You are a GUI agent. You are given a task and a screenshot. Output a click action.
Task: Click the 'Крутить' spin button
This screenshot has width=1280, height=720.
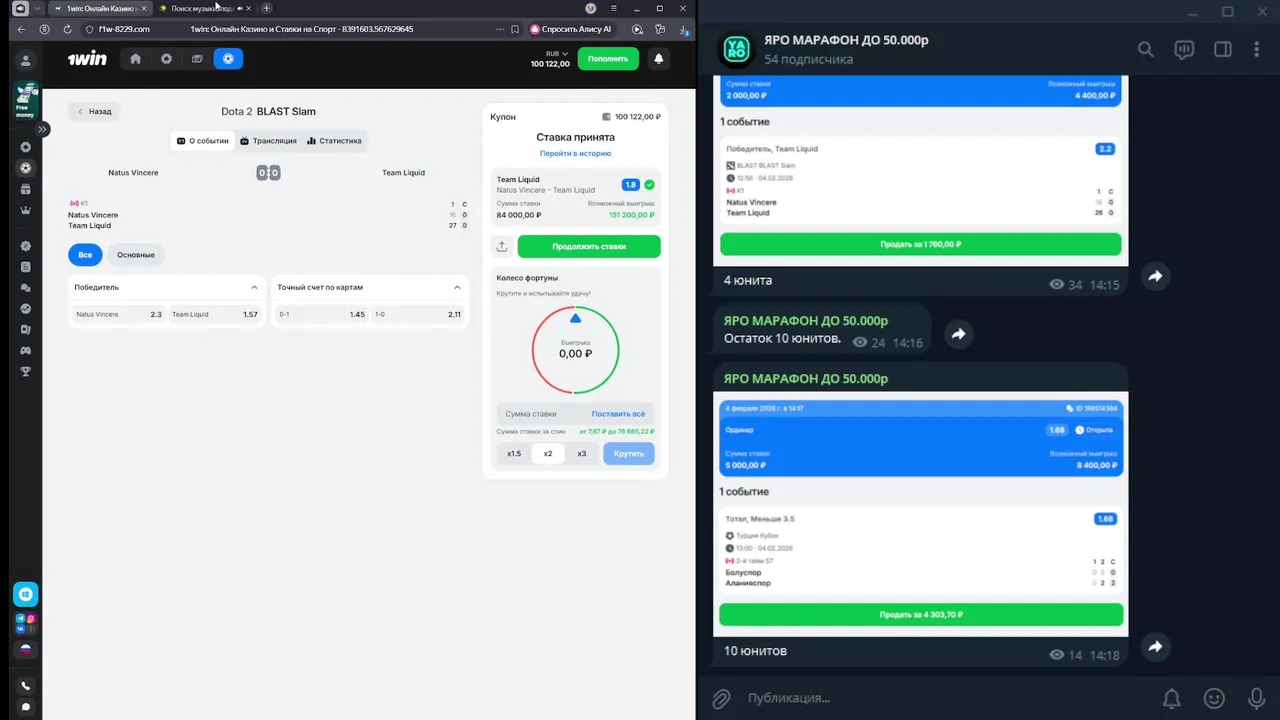point(629,453)
